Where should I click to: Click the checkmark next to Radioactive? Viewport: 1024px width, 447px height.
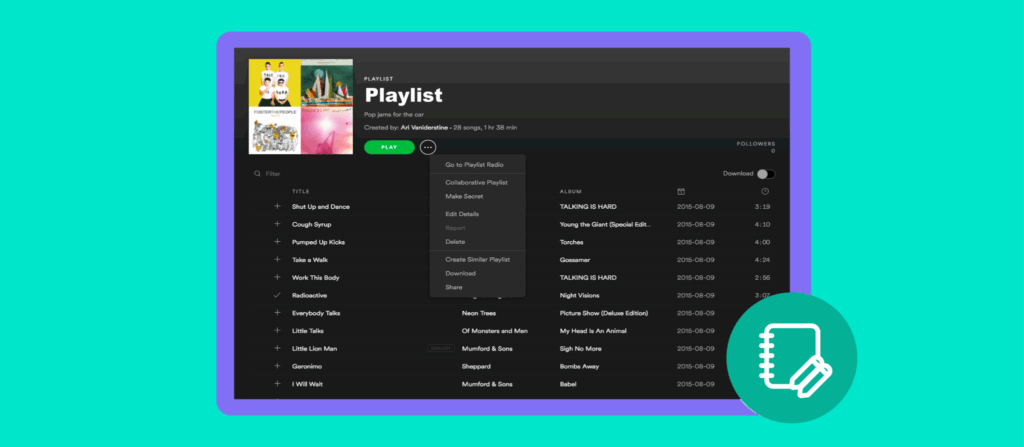pos(277,295)
